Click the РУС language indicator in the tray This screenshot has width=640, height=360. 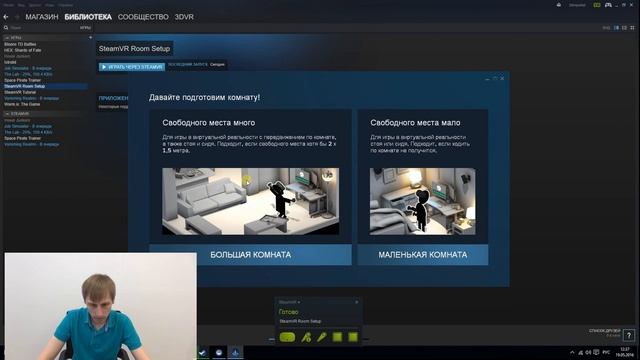click(x=607, y=352)
